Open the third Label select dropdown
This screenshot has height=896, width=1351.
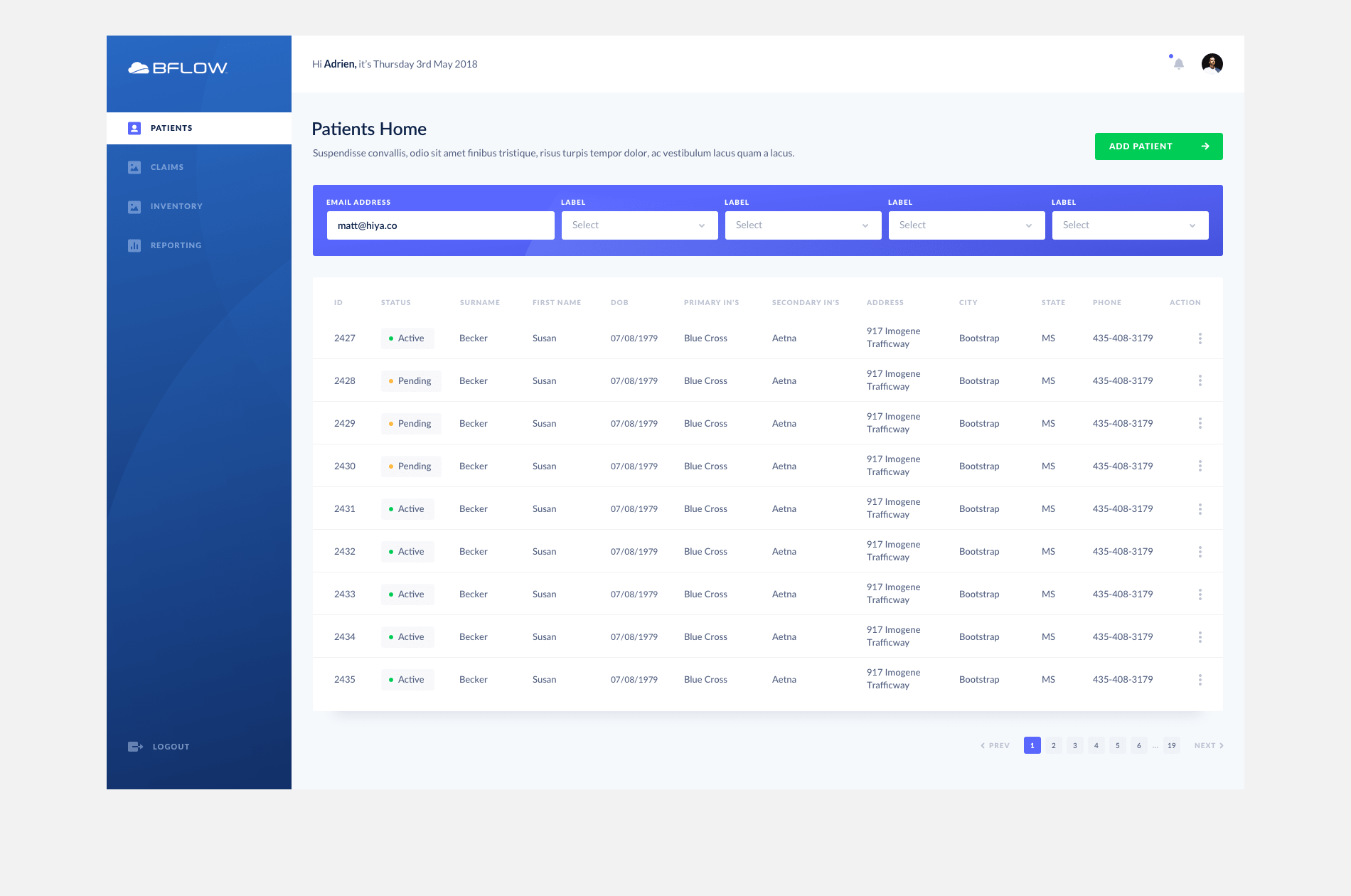coord(967,225)
